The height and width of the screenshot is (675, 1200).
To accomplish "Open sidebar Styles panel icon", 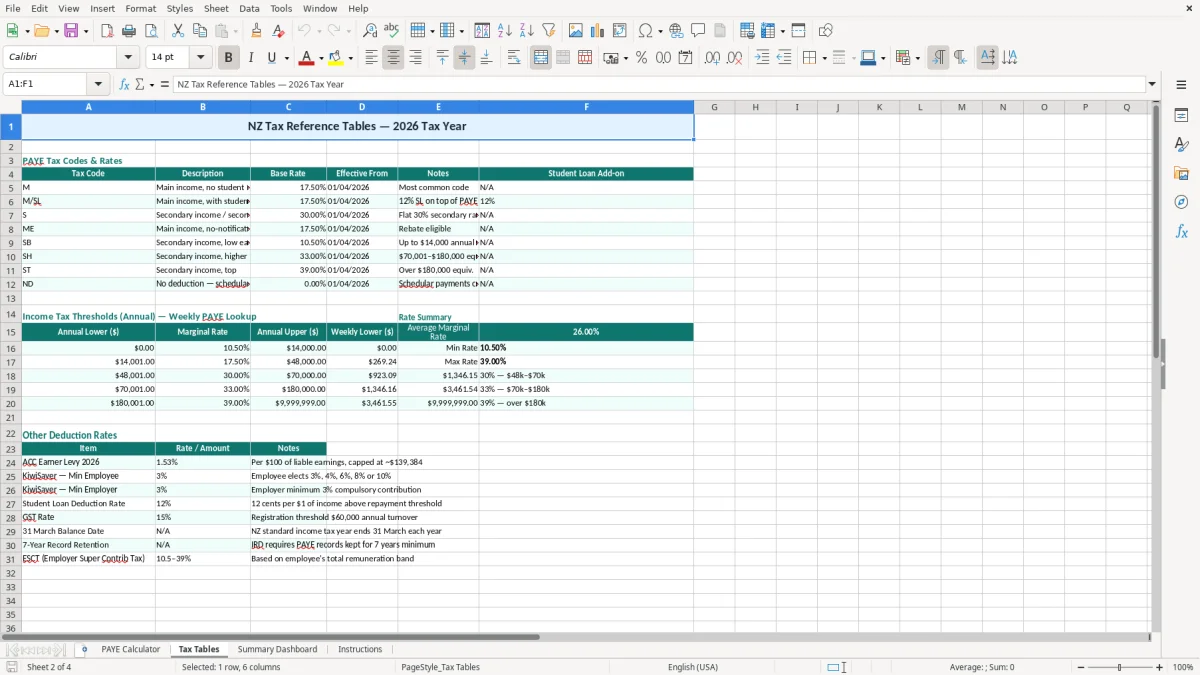I will tap(1181, 145).
